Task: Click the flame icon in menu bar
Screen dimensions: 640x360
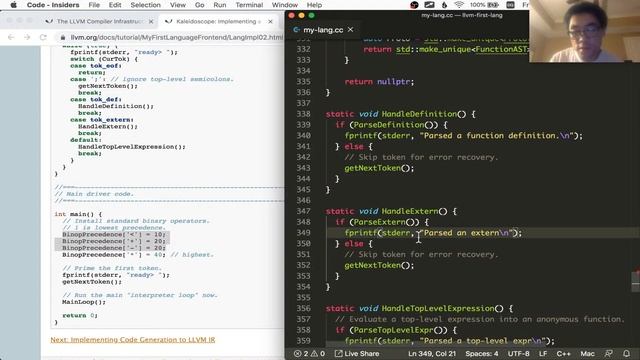Action: 444,5
